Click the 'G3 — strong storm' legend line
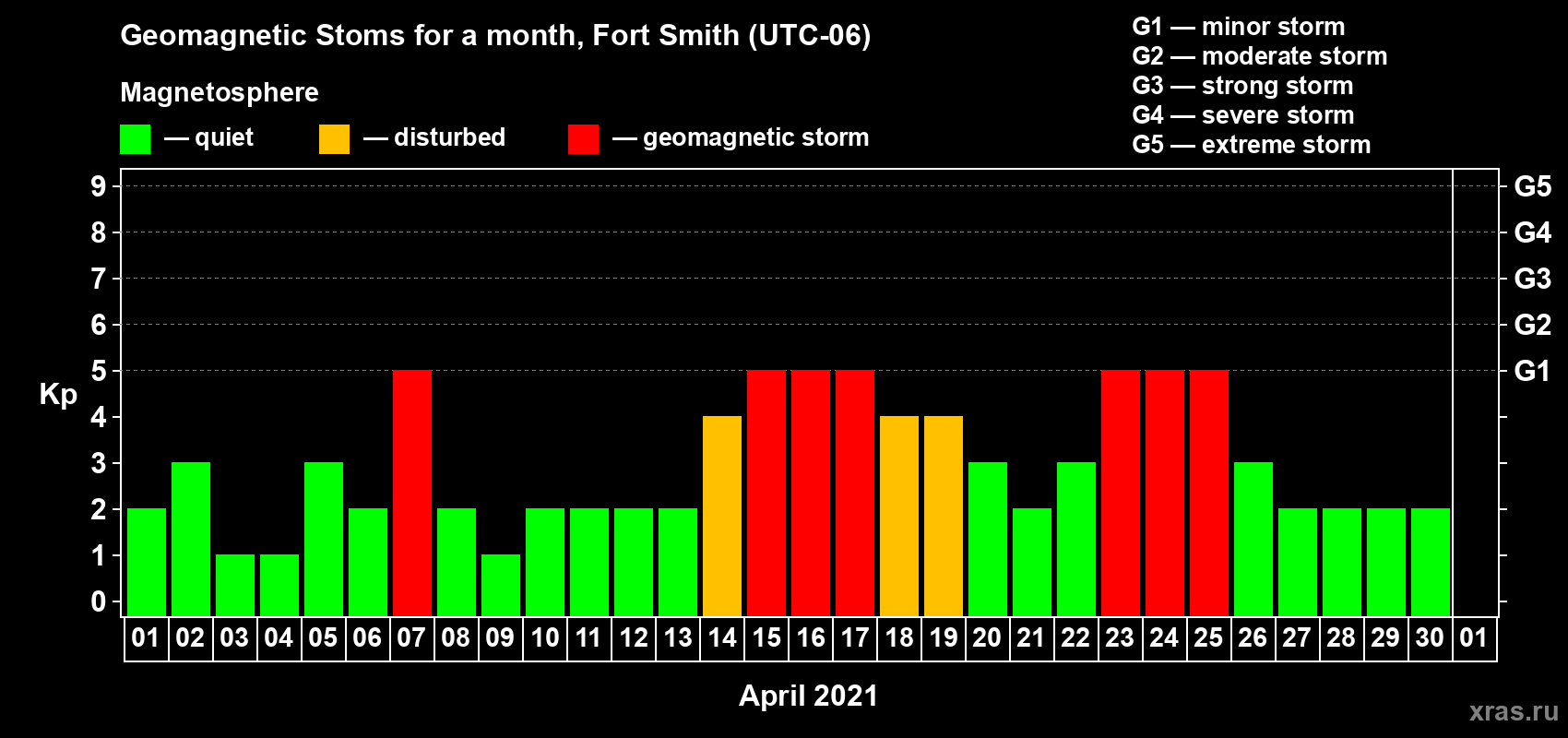1568x738 pixels. [x=1242, y=86]
